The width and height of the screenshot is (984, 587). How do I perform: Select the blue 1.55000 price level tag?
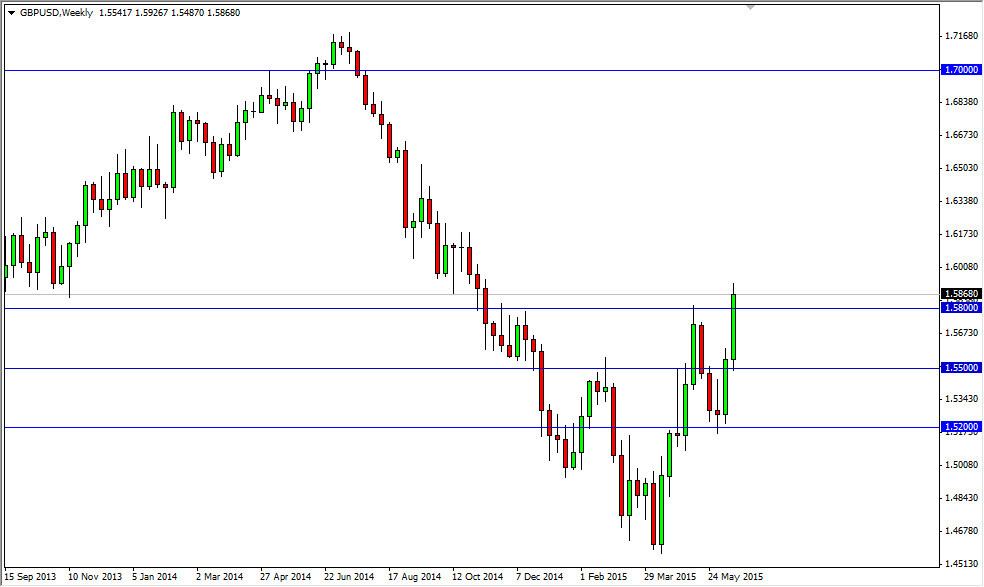962,369
